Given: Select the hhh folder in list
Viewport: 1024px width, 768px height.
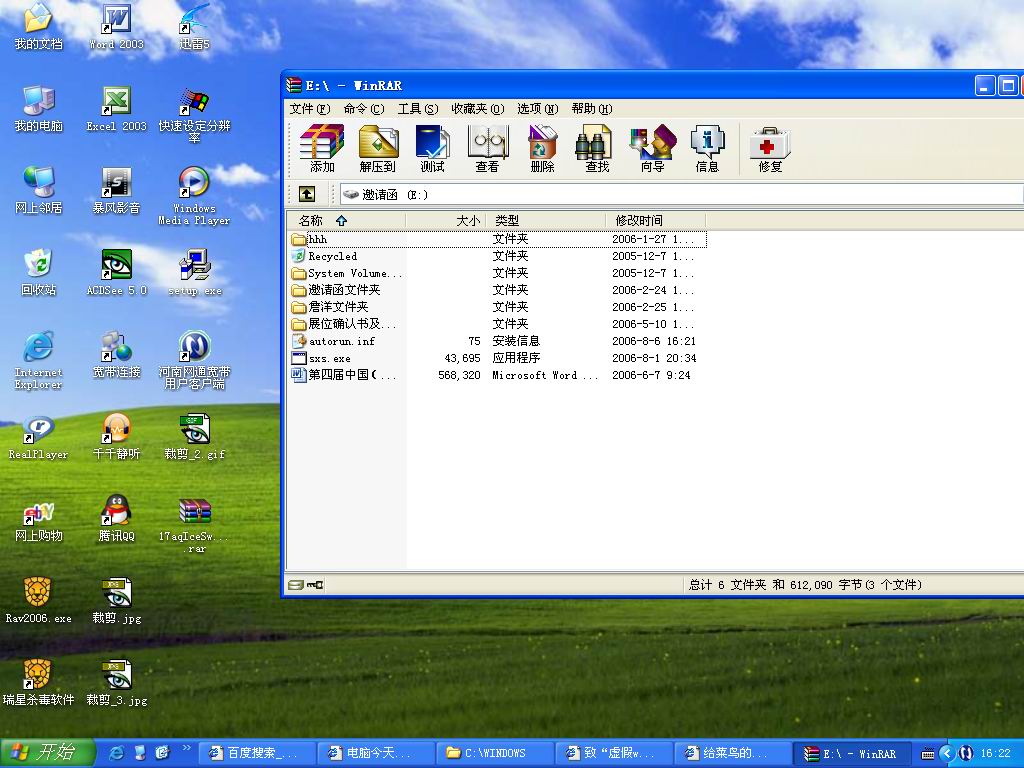Looking at the screenshot, I should pos(317,240).
